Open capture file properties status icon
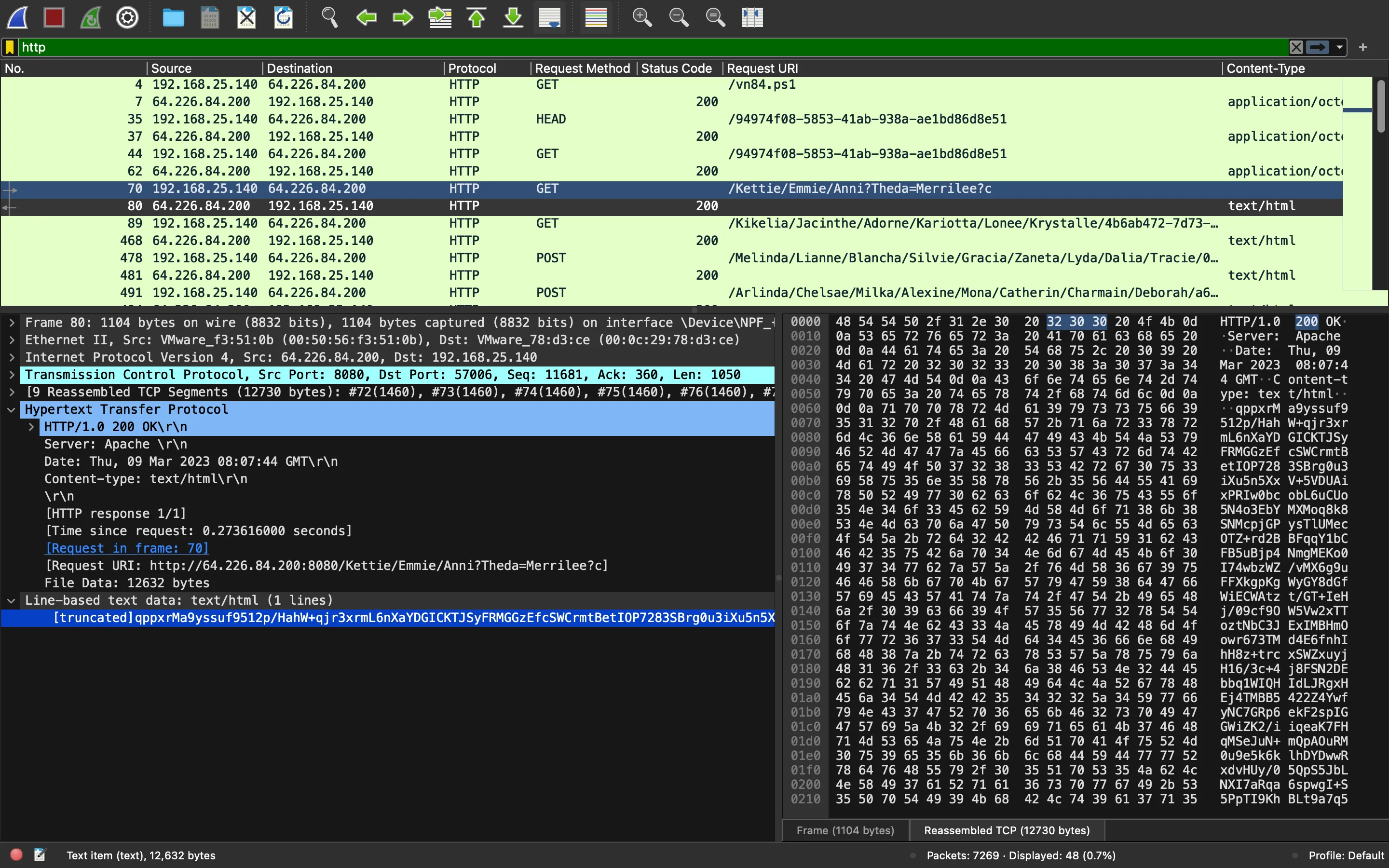Screen dimensions: 1389x868 [40, 855]
